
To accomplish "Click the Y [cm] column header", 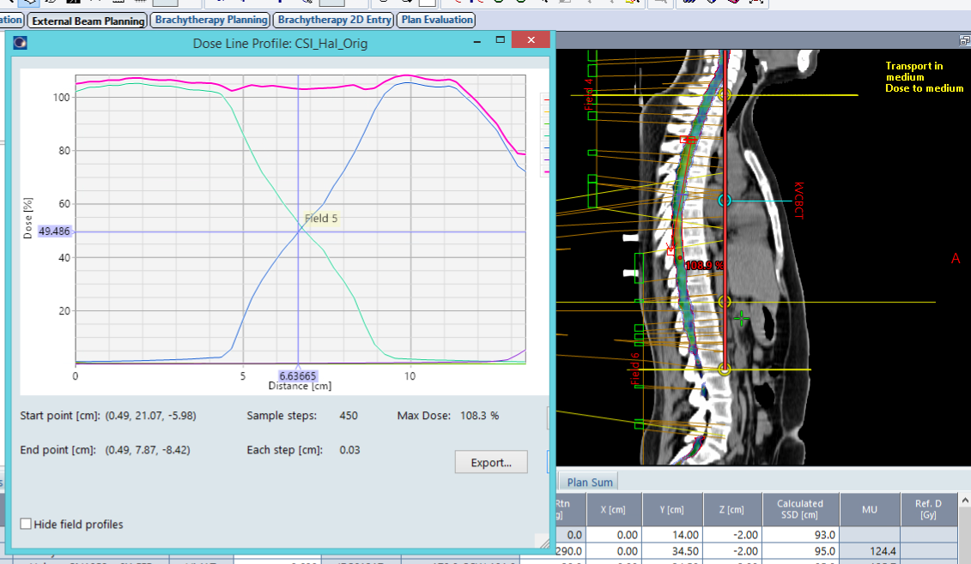I will click(672, 510).
